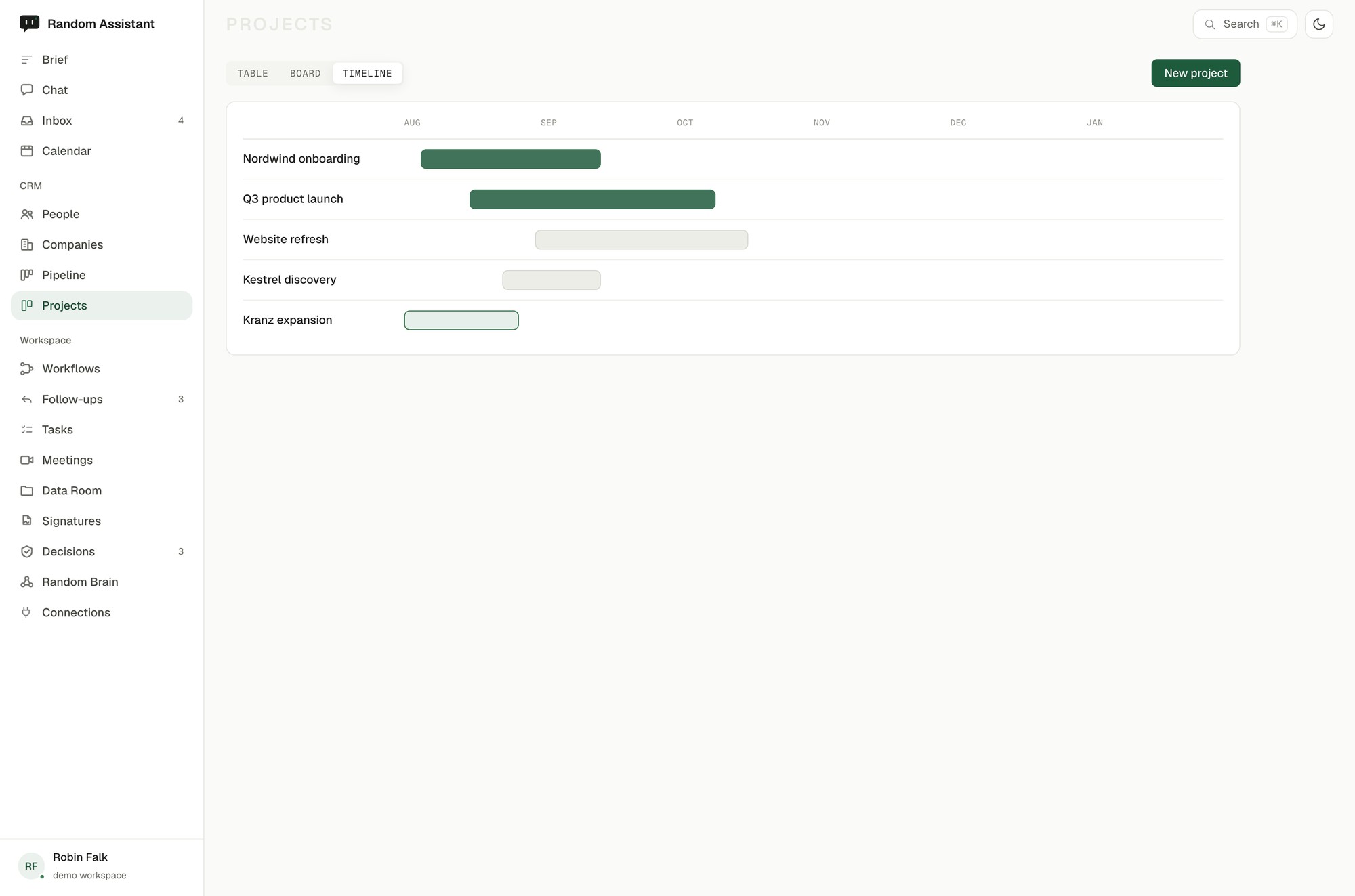The image size is (1355, 896).
Task: Click the Follow-ups reply arrow icon
Action: [26, 399]
